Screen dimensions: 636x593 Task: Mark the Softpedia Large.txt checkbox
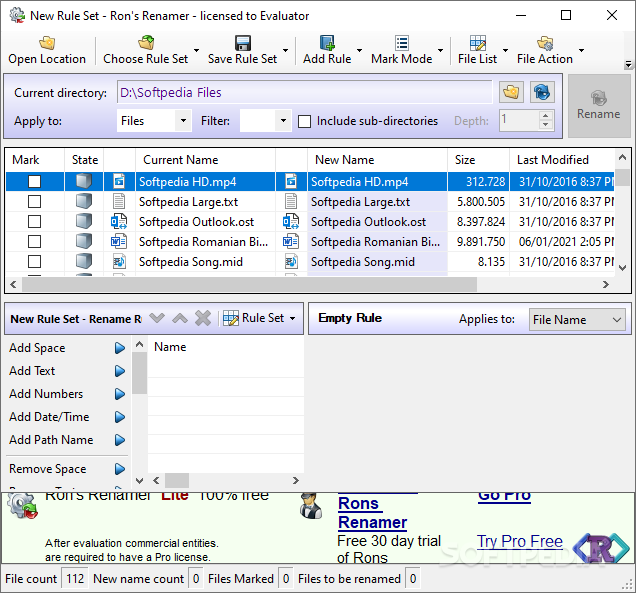coord(34,202)
